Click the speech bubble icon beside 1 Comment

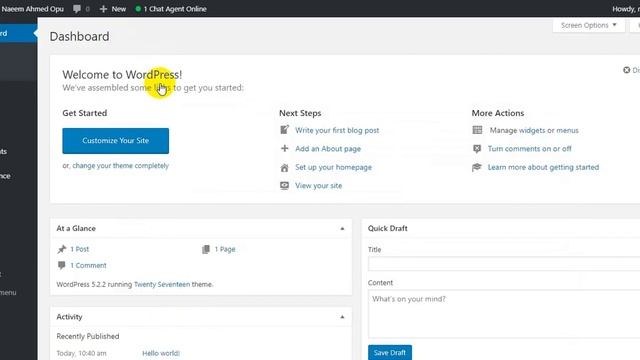click(62, 265)
